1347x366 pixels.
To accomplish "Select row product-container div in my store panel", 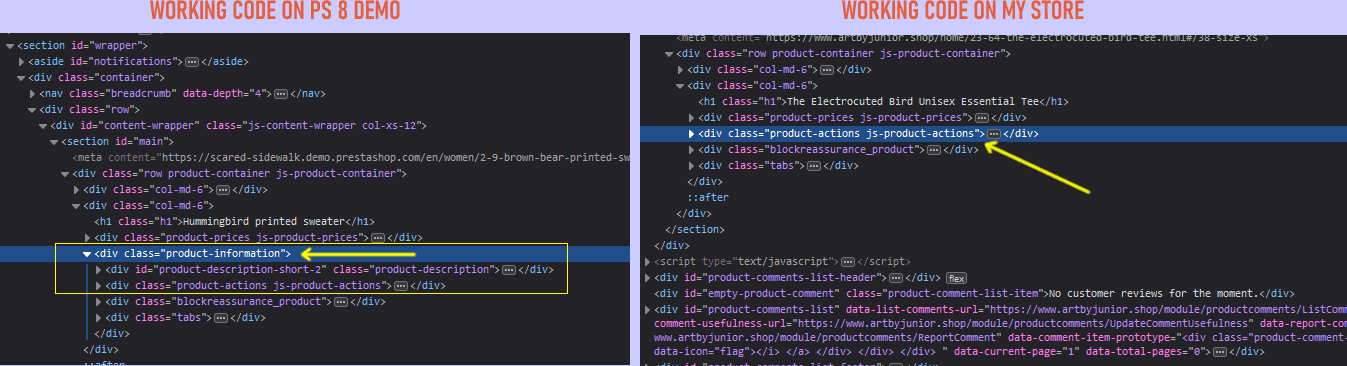I will [x=843, y=53].
